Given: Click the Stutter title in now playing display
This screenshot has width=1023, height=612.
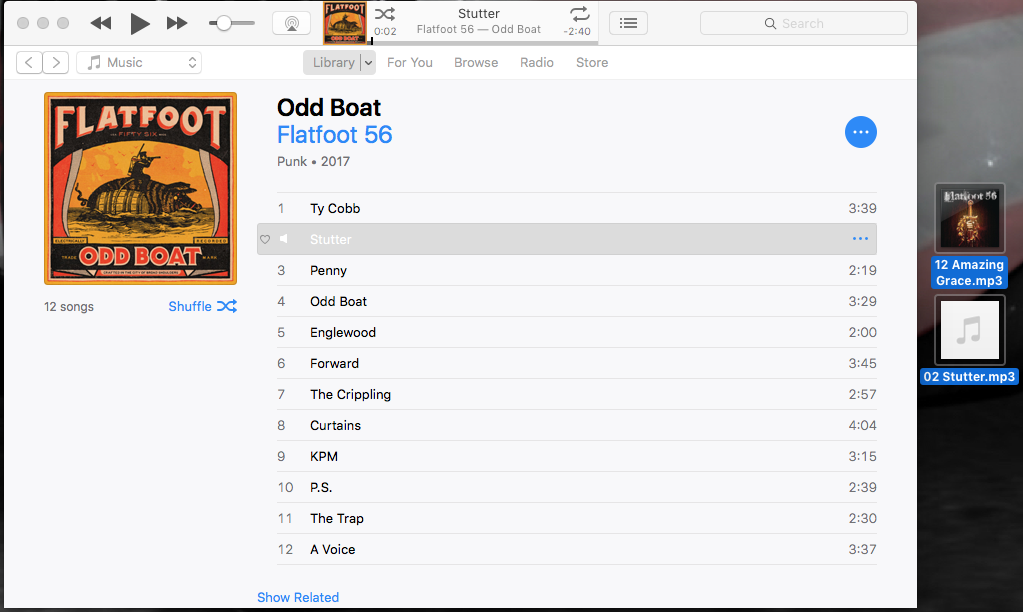Looking at the screenshot, I should [479, 14].
